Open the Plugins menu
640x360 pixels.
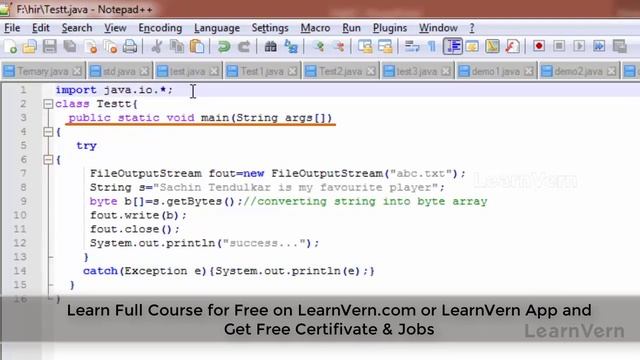[390, 28]
